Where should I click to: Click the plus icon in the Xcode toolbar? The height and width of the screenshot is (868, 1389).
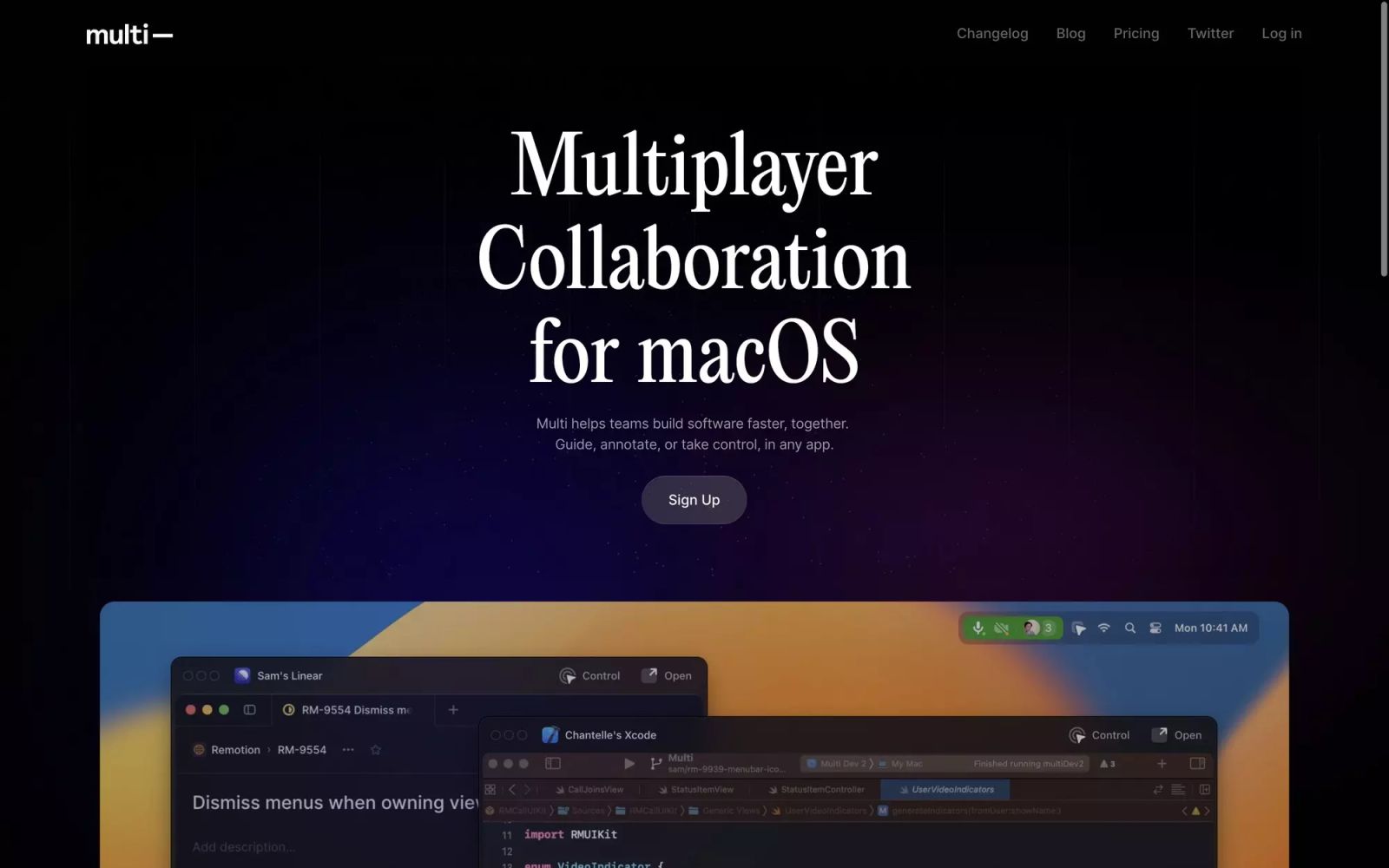tap(1162, 763)
